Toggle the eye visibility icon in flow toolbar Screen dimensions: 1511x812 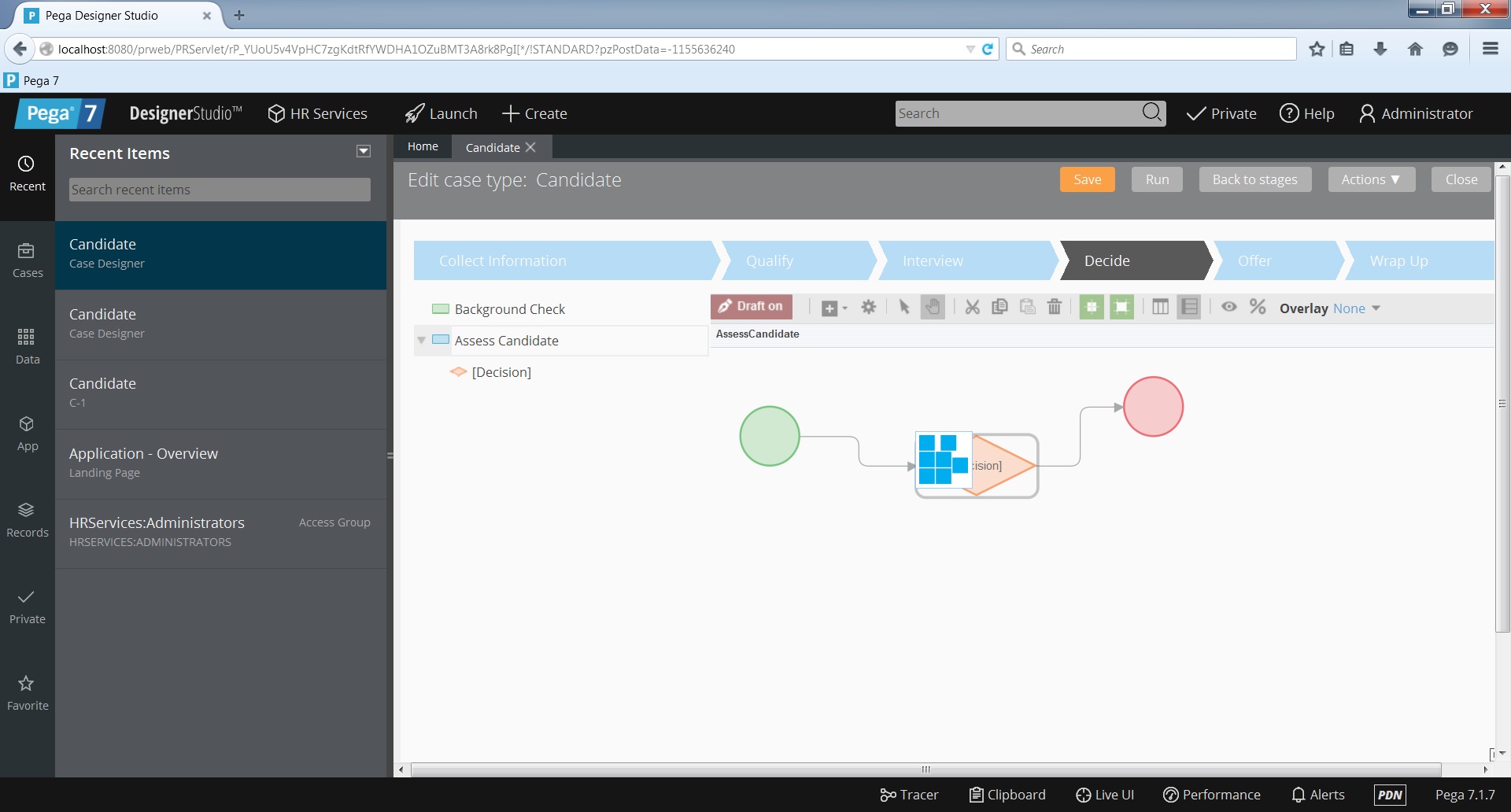pos(1229,307)
